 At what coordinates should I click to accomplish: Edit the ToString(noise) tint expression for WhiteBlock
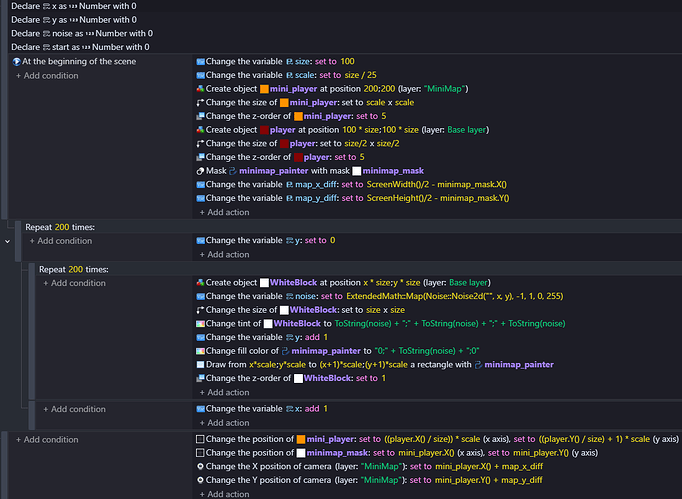pyautogui.click(x=450, y=324)
